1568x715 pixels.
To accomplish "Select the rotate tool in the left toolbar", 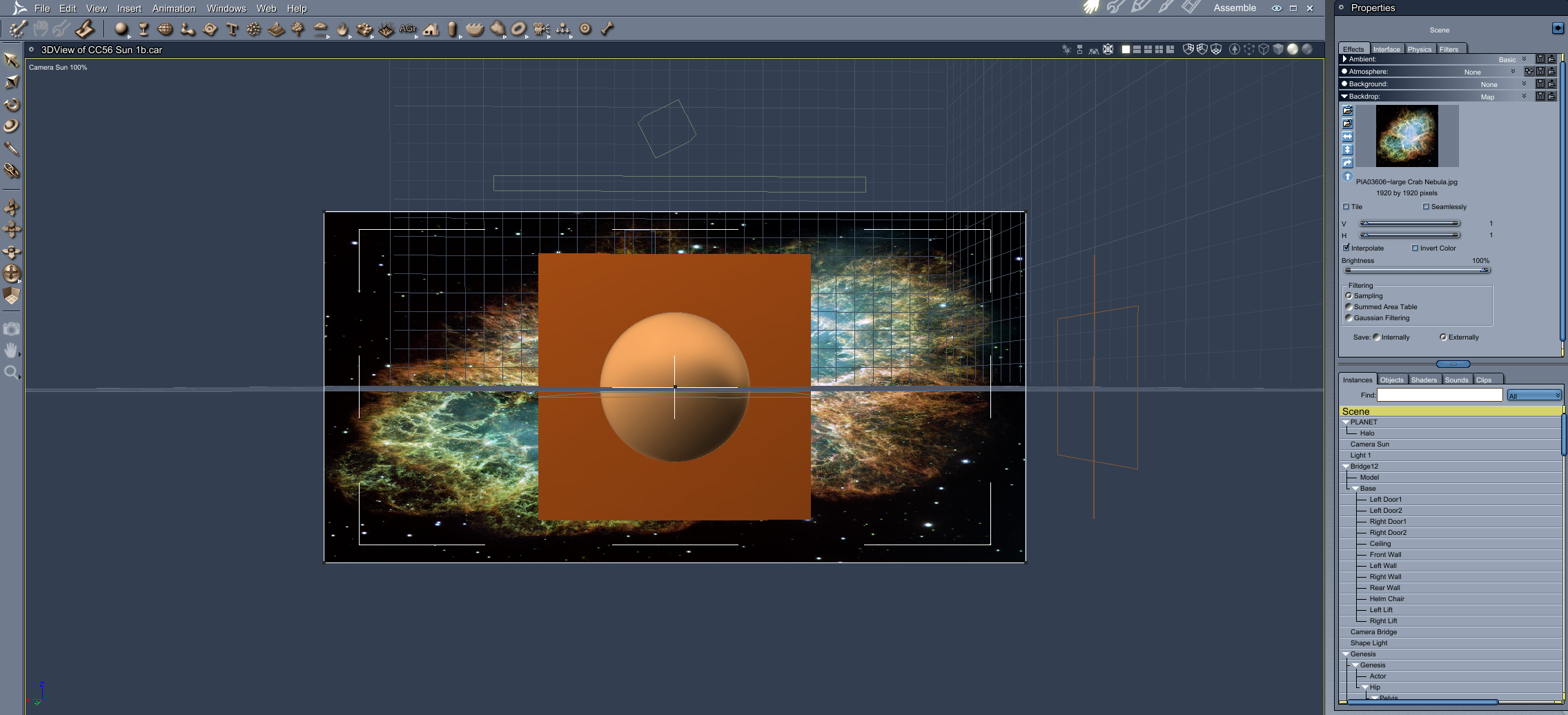I will (11, 104).
